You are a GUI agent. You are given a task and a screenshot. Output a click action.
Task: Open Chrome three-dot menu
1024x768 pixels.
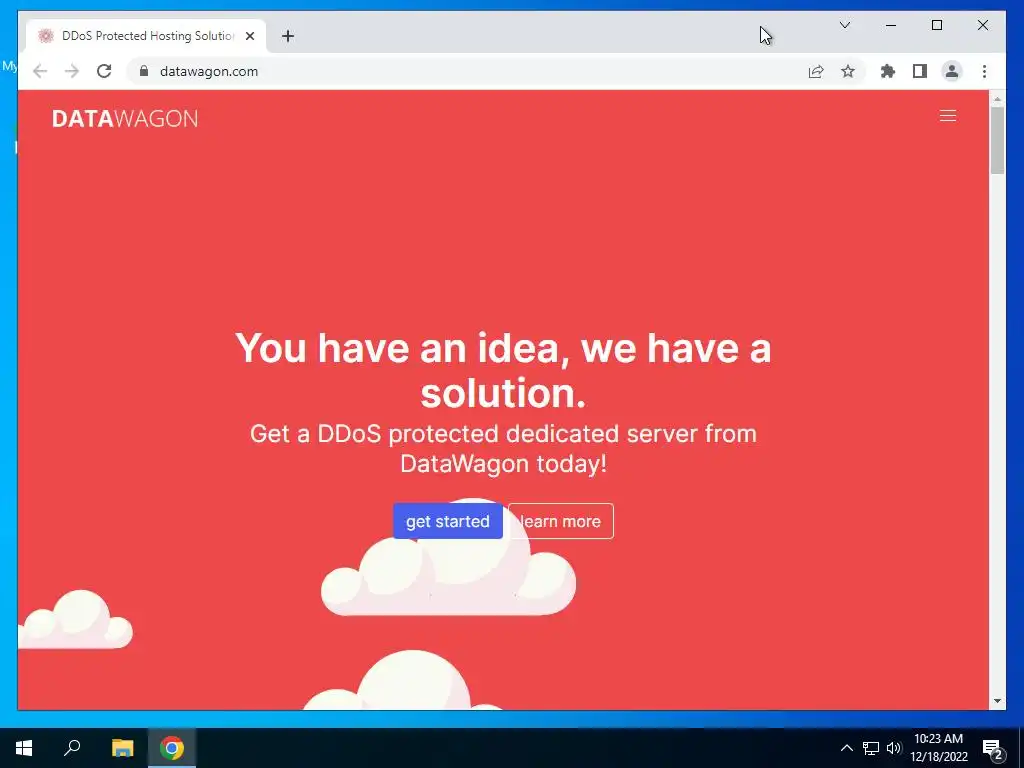(x=984, y=71)
